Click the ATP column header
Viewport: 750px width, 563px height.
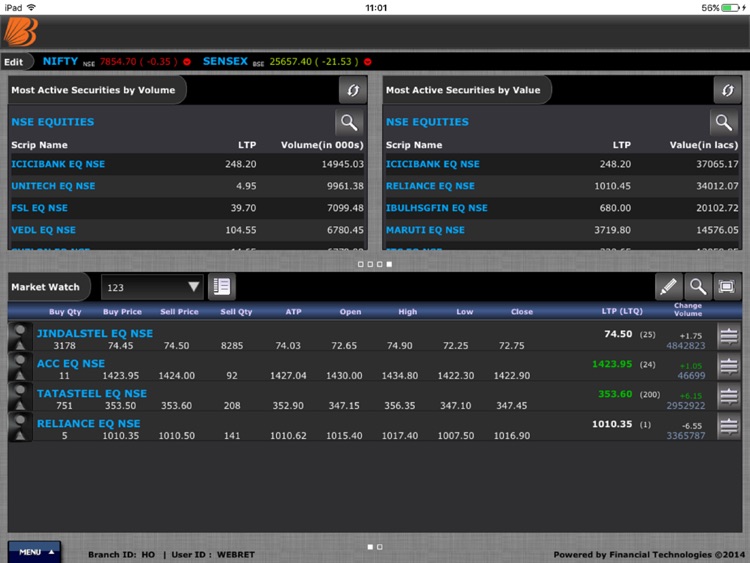click(294, 312)
